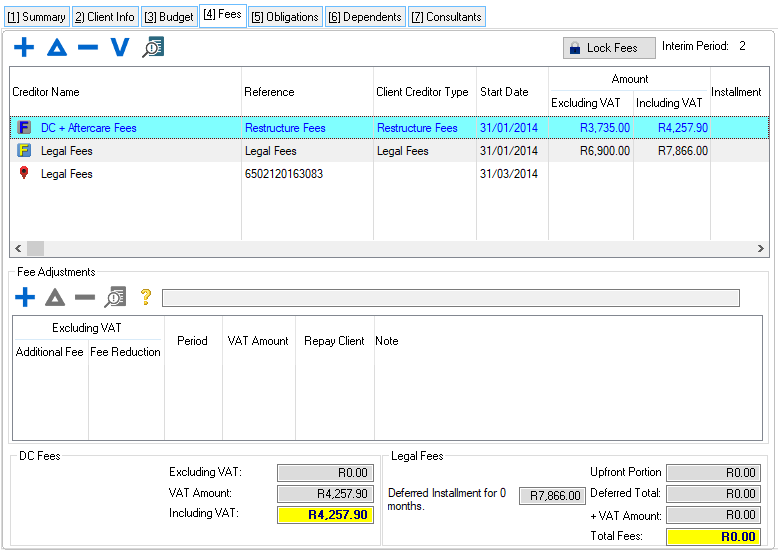Click the blue triangle edit fee icon

(56, 47)
